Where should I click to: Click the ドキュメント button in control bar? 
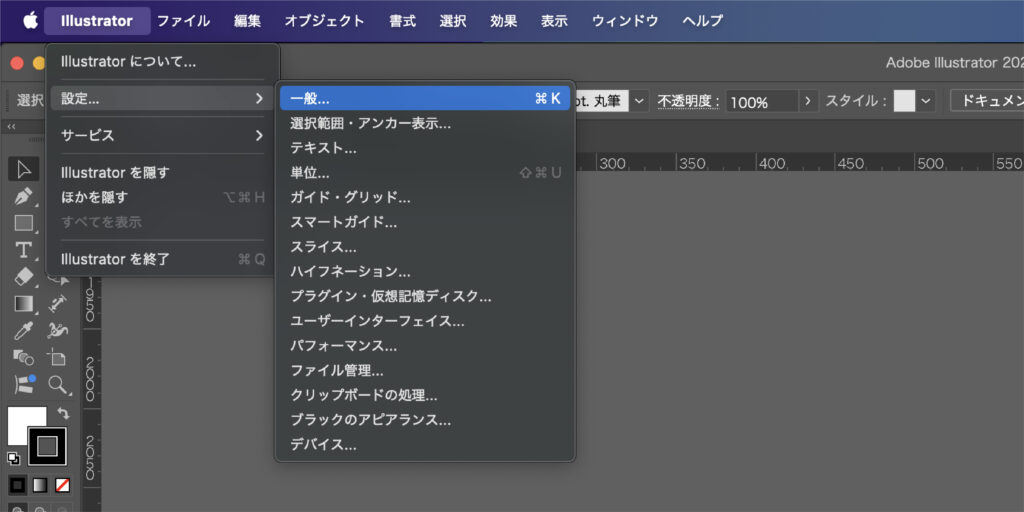pyautogui.click(x=988, y=101)
